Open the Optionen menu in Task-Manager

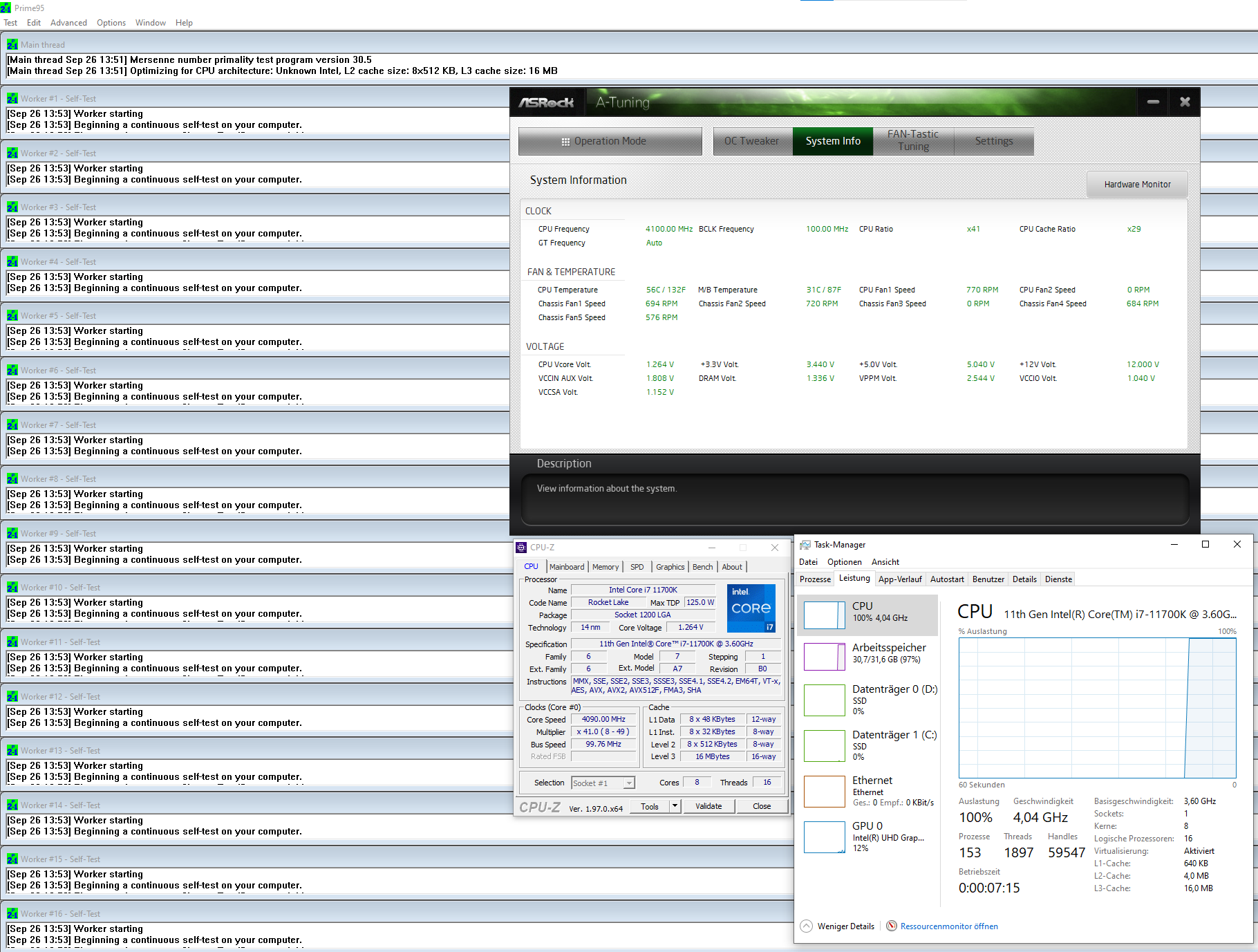[x=845, y=562]
